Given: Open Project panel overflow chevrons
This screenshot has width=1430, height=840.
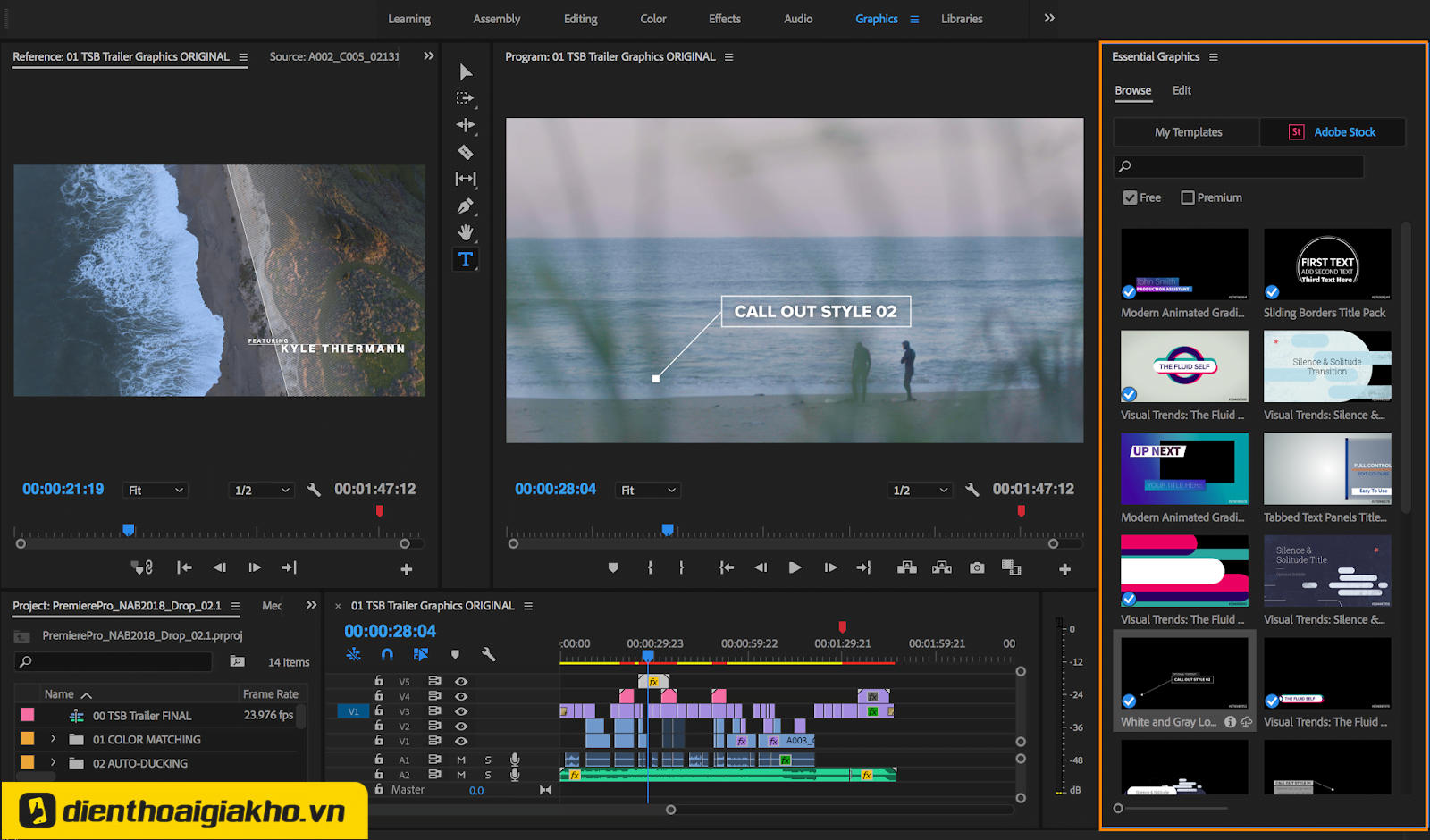Looking at the screenshot, I should coord(311,605).
